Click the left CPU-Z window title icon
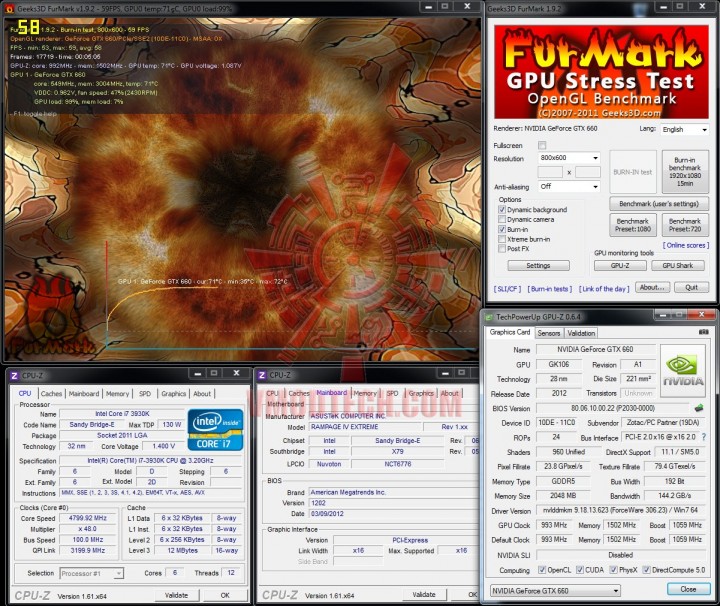Image resolution: width=720 pixels, height=606 pixels. (x=14, y=376)
